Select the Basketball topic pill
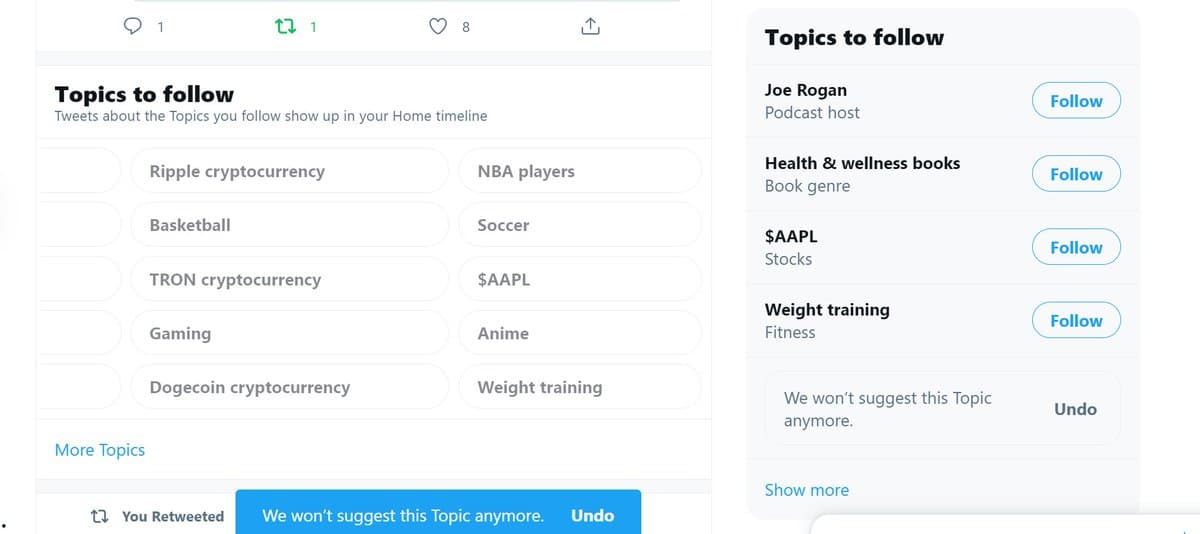1200x534 pixels. [x=289, y=225]
